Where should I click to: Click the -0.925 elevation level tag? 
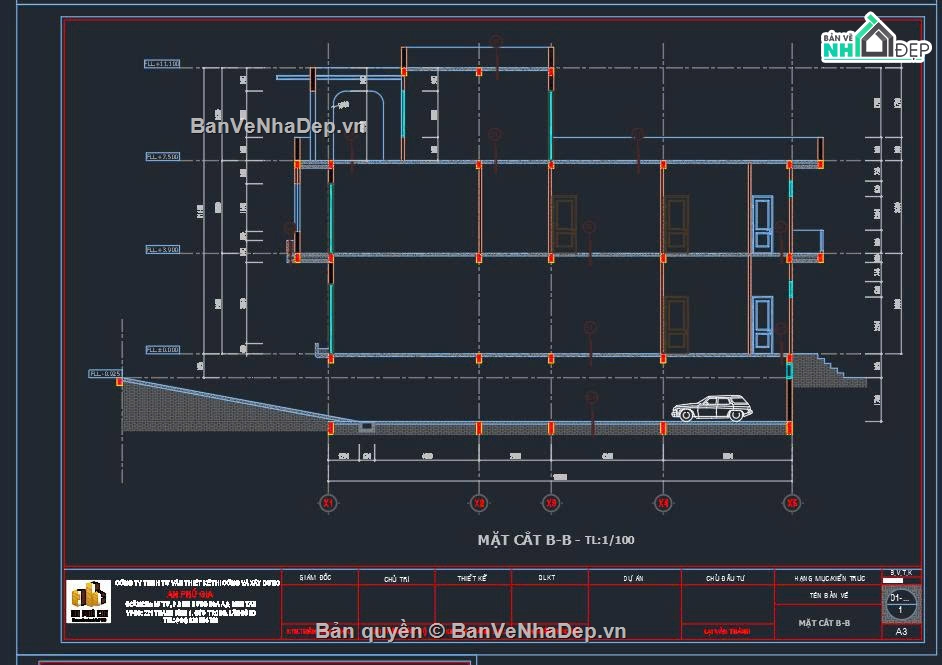[106, 373]
